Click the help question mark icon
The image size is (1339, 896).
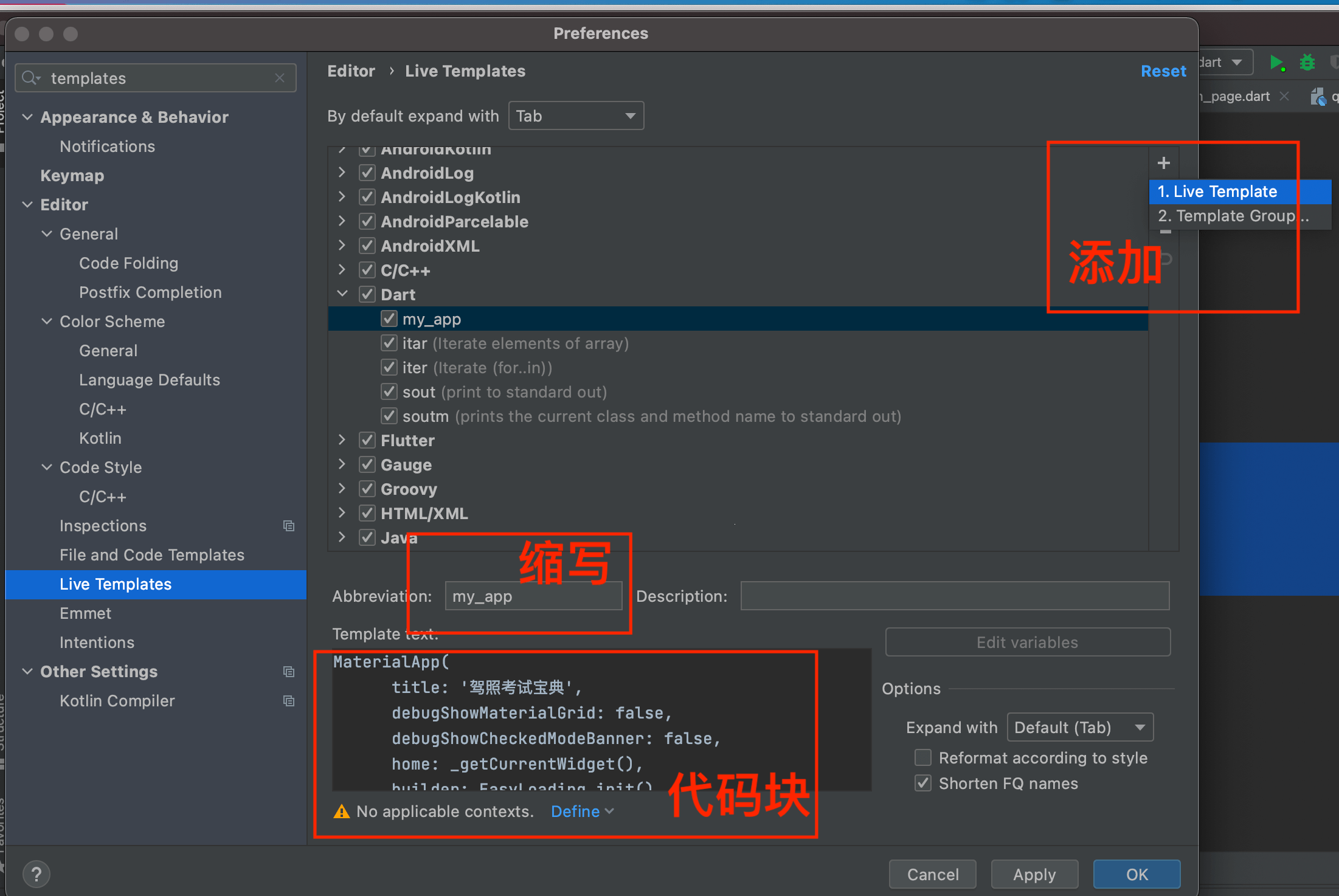pos(36,874)
